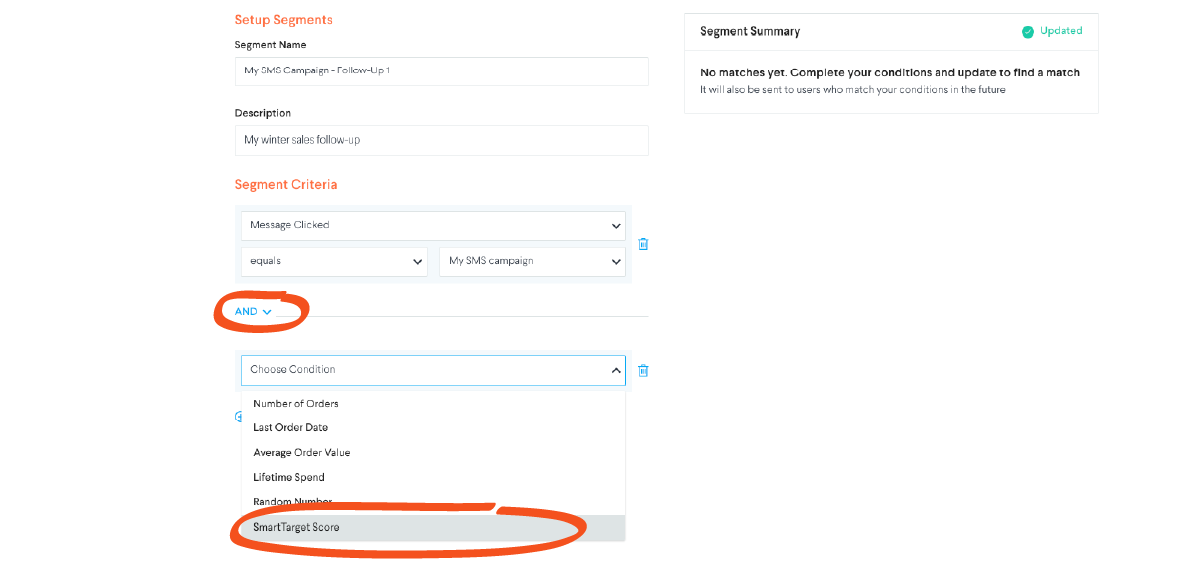Click the Segment Summary panel title

tap(750, 32)
